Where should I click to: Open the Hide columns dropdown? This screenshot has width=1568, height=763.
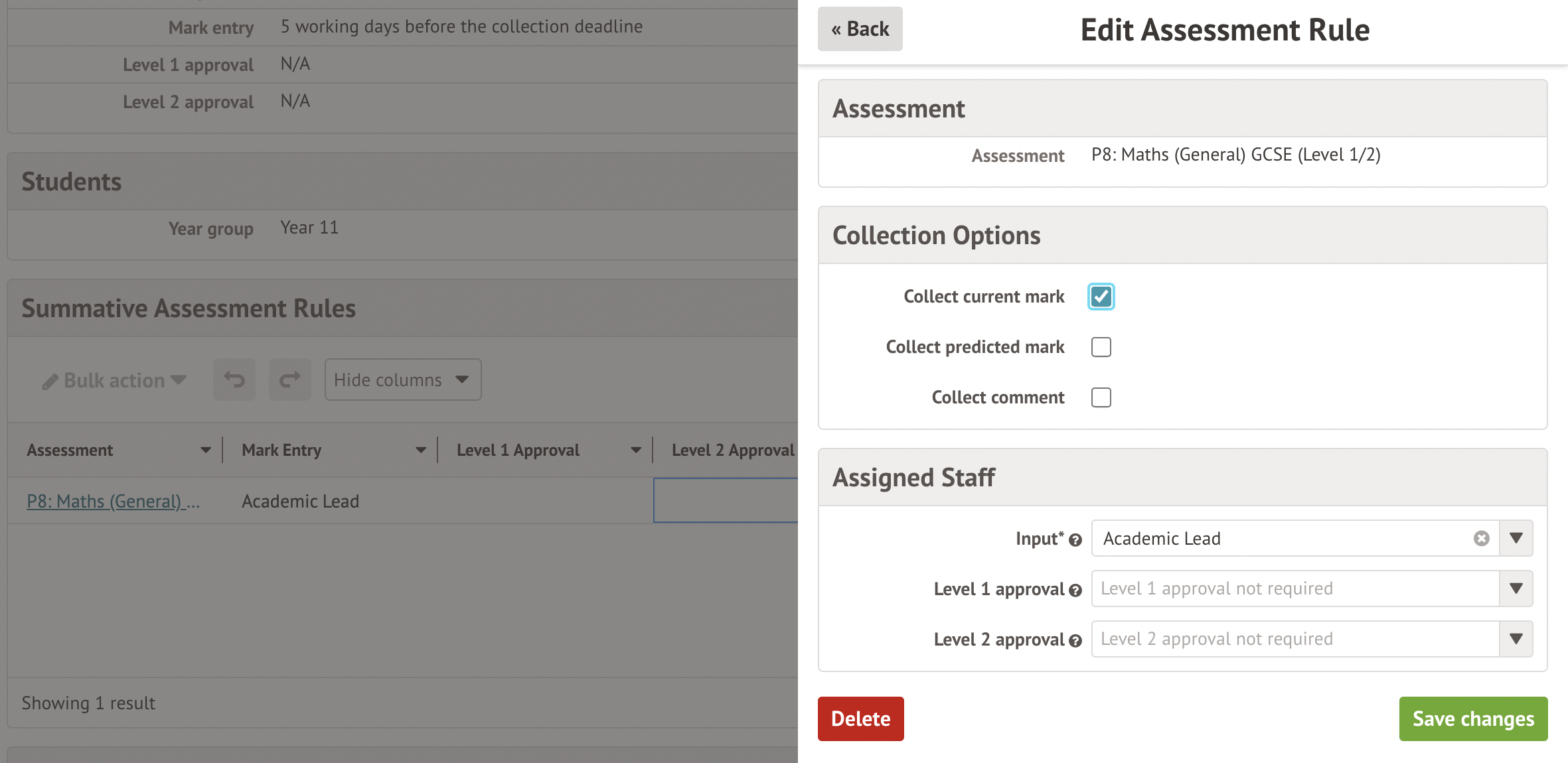(402, 380)
